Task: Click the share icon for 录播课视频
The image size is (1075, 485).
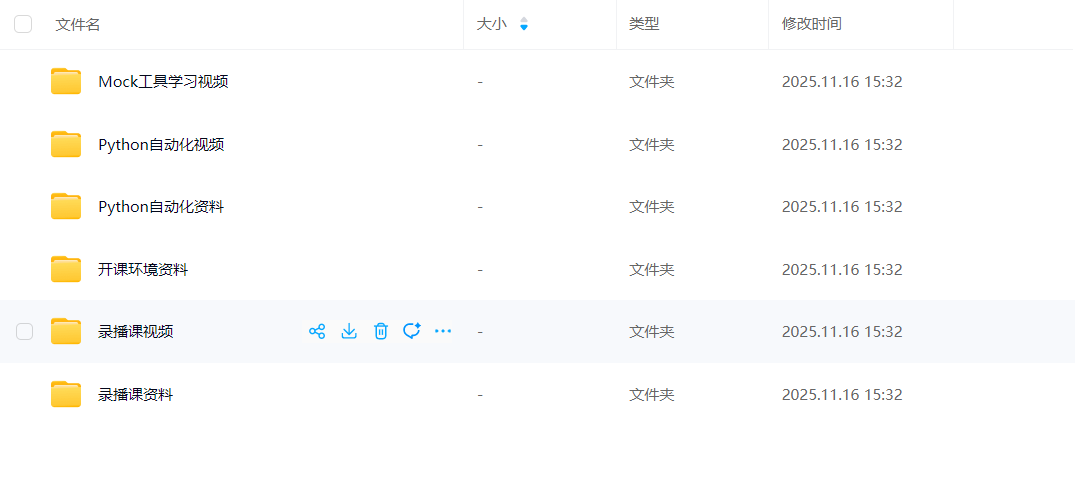Action: click(317, 332)
